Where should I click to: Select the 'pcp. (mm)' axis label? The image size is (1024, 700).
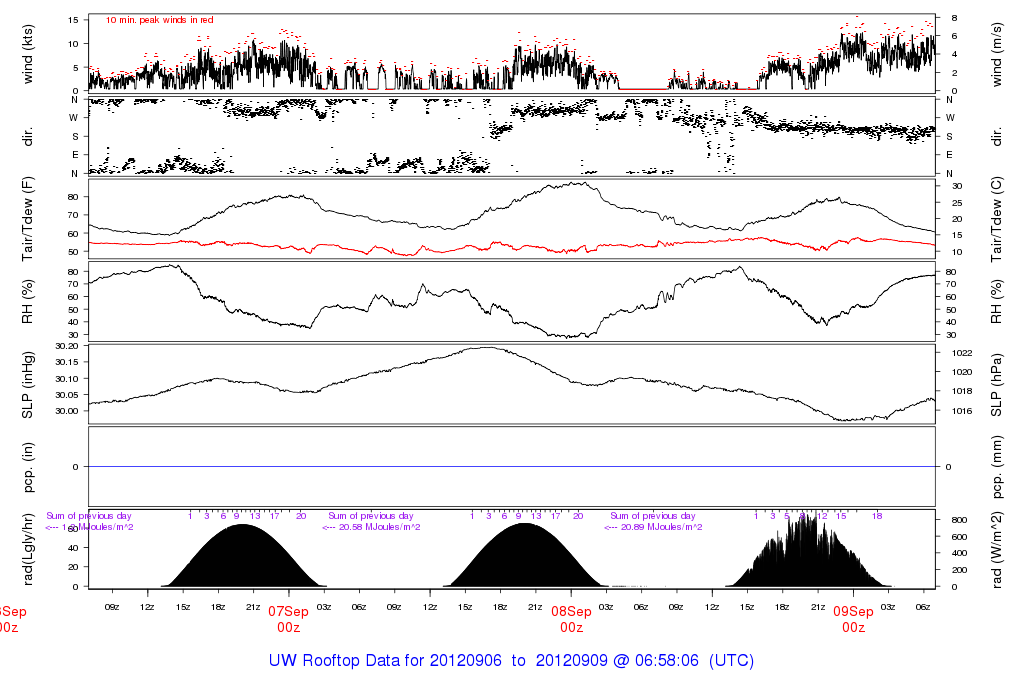point(997,468)
